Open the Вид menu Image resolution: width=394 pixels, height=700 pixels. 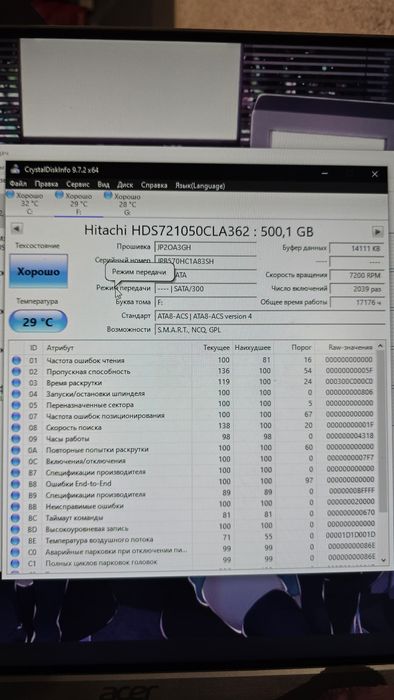(103, 185)
